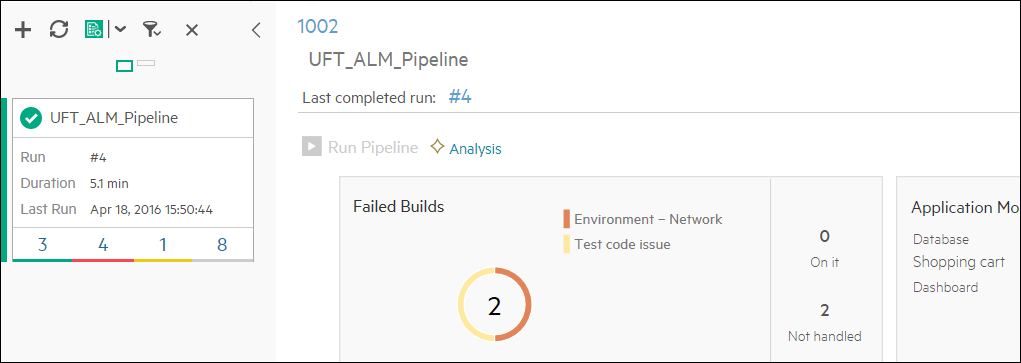Screen dimensions: 1021x363
Task: Open the filter dropdown icon
Action: click(x=152, y=29)
